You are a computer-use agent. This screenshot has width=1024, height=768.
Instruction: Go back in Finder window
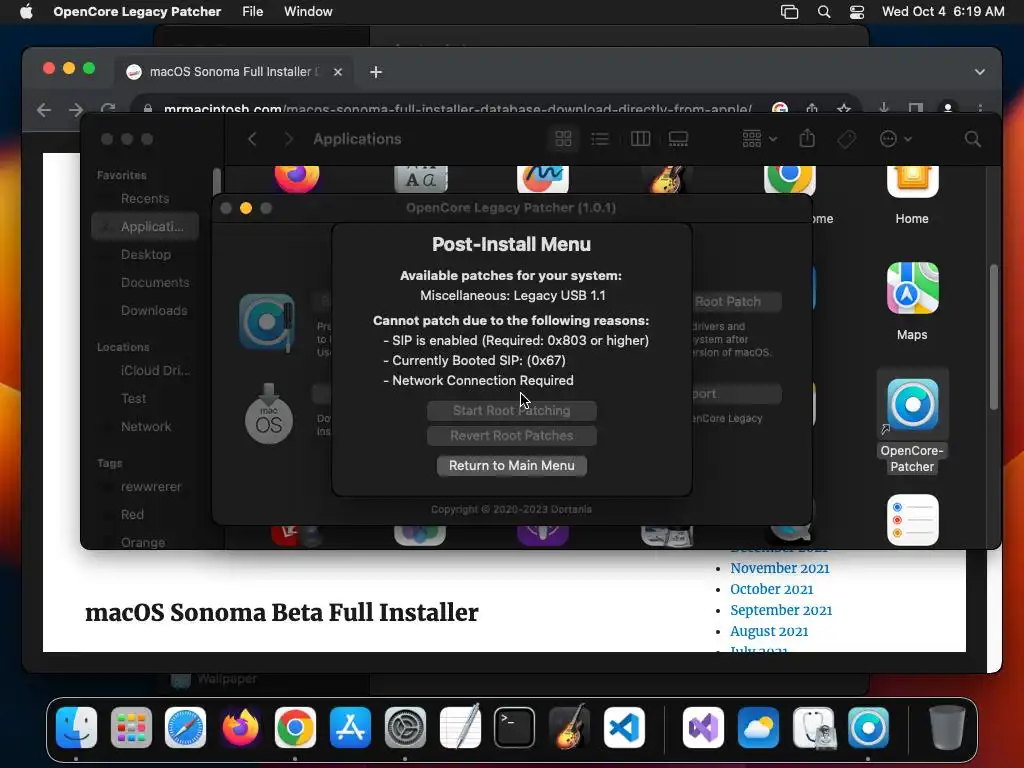pos(252,138)
